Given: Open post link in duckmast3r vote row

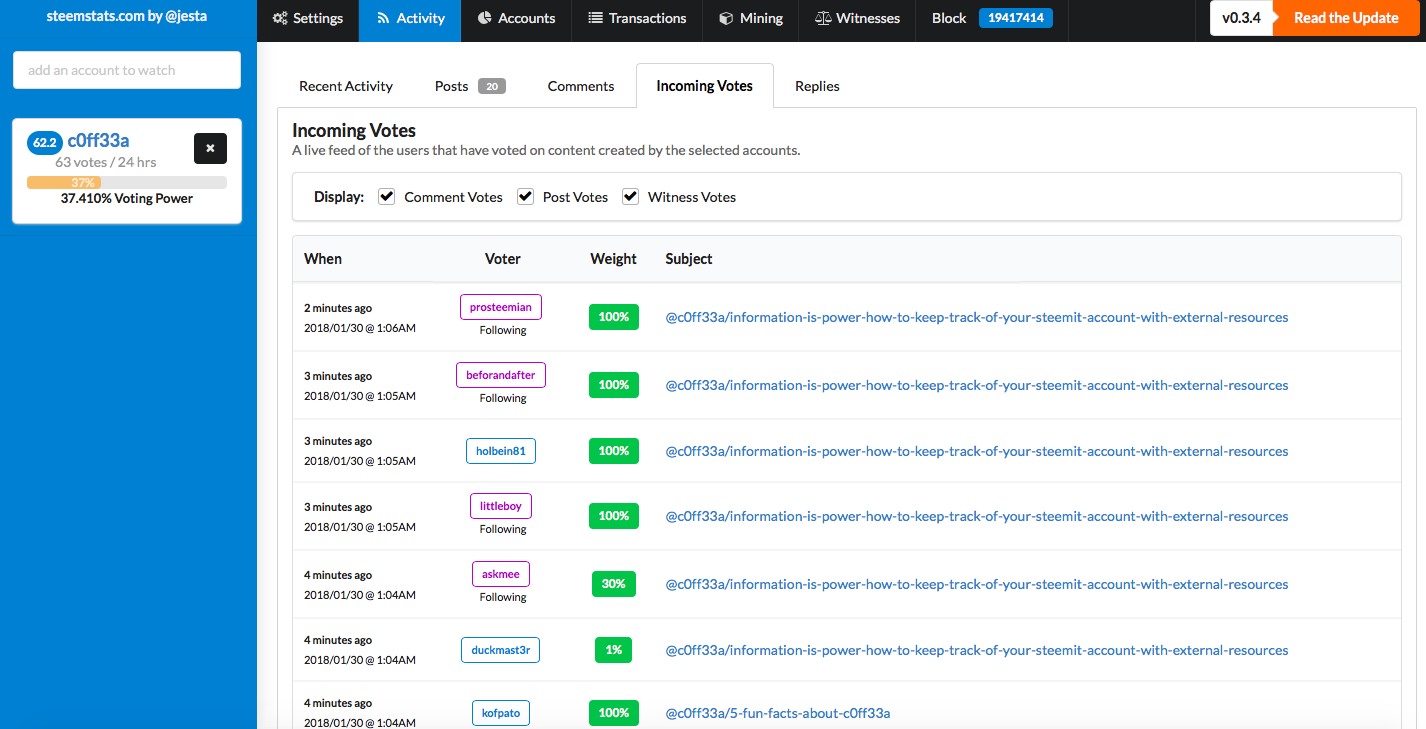Looking at the screenshot, I should point(977,650).
